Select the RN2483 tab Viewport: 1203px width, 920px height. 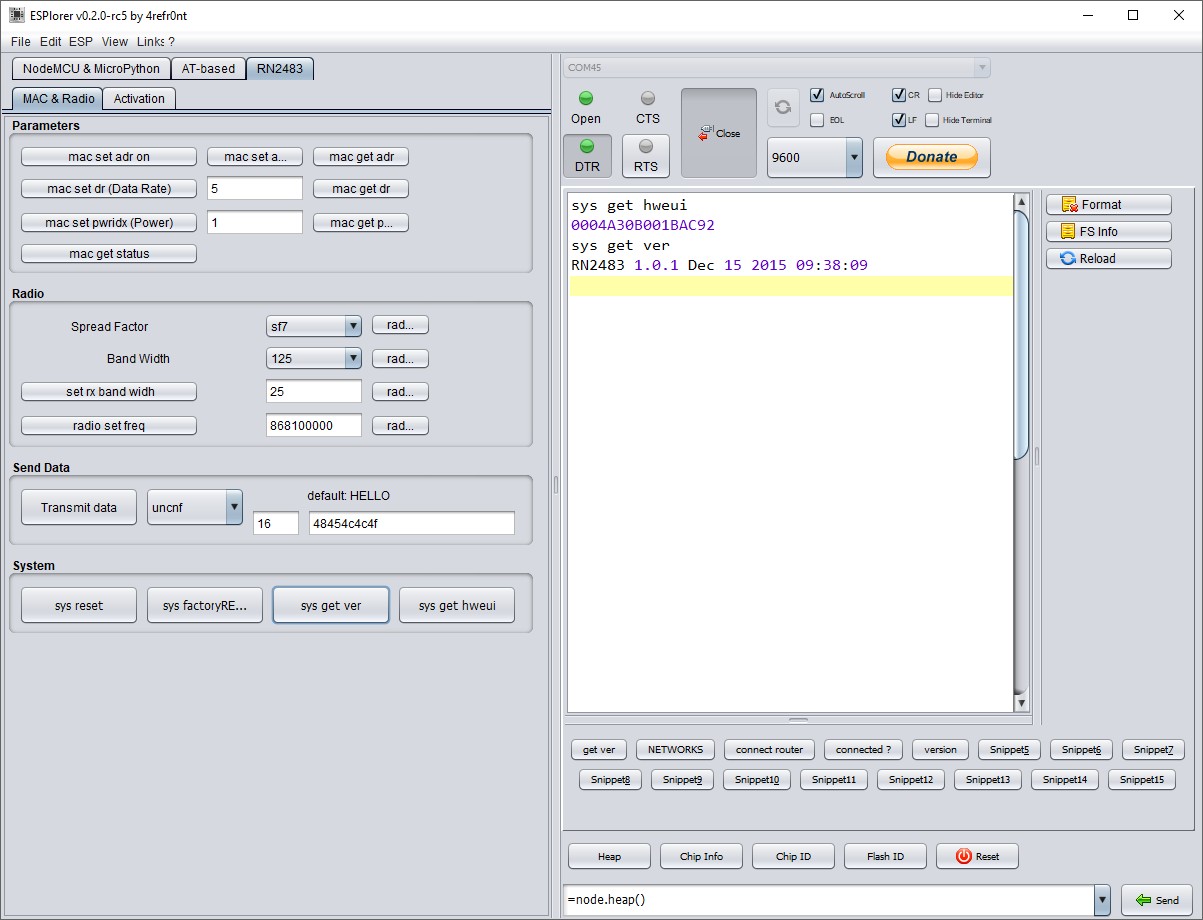point(280,68)
